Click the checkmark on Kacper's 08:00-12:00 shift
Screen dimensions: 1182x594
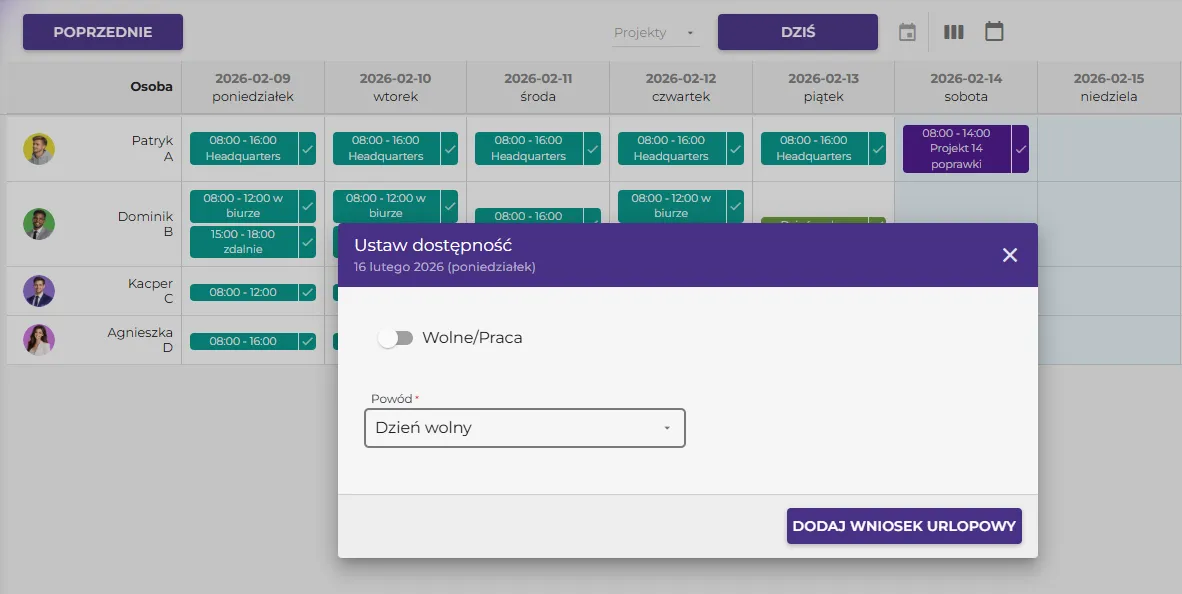(x=306, y=292)
